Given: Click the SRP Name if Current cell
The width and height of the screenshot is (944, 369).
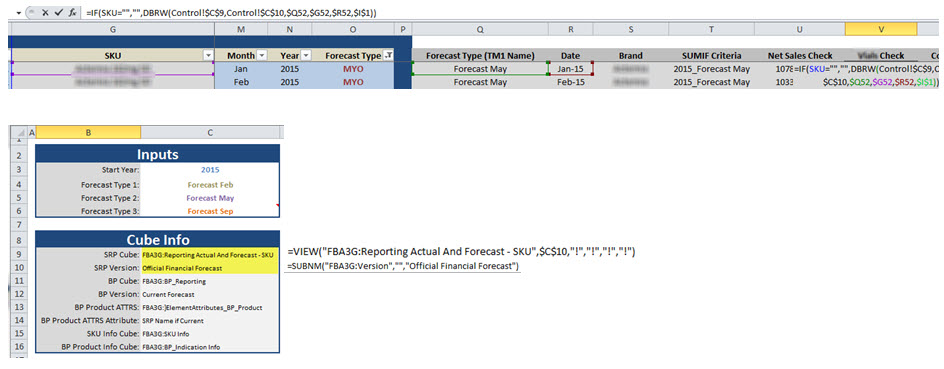Looking at the screenshot, I should (210, 321).
